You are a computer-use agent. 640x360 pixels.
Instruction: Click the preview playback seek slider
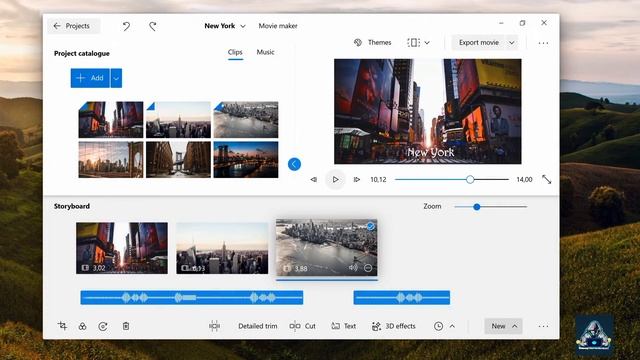(x=451, y=180)
